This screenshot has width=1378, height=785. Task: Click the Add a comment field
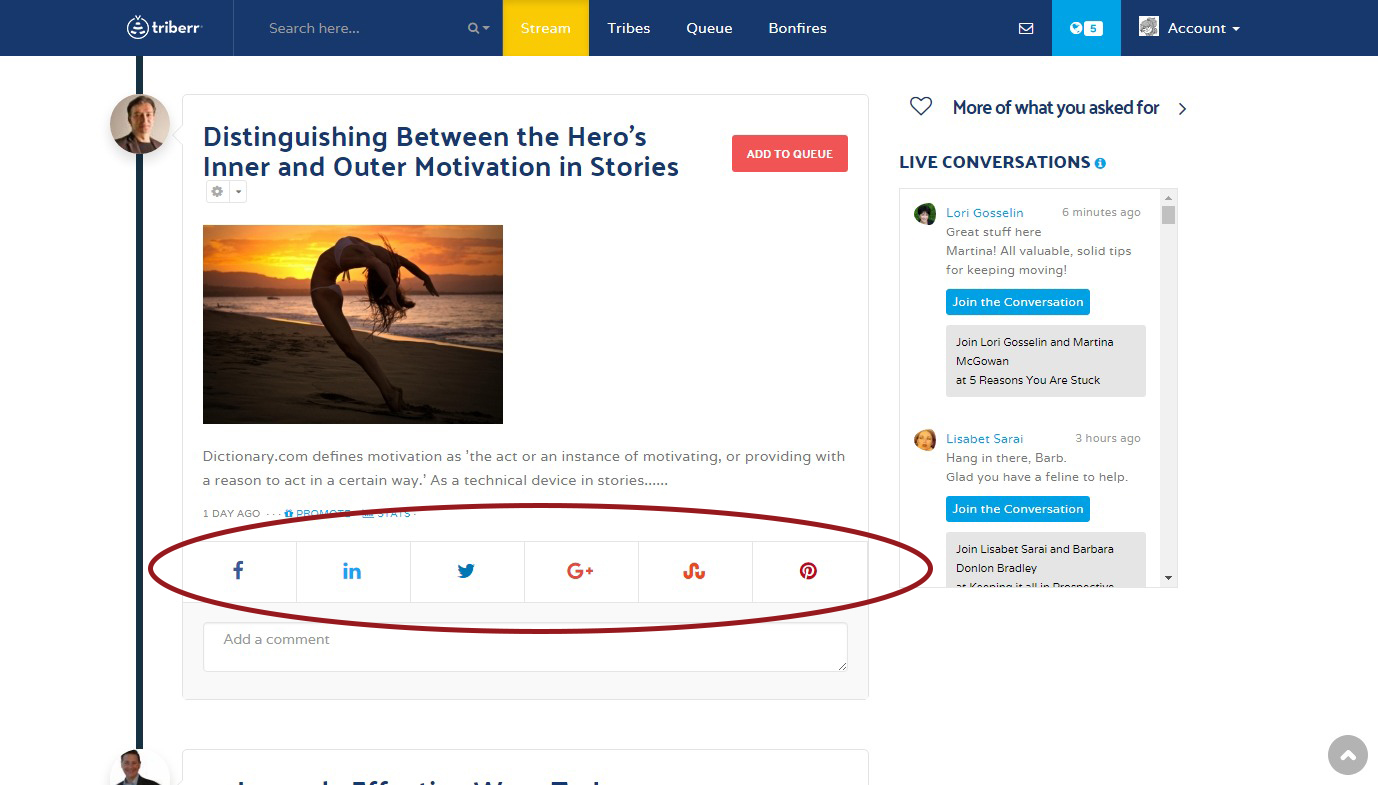pos(525,646)
